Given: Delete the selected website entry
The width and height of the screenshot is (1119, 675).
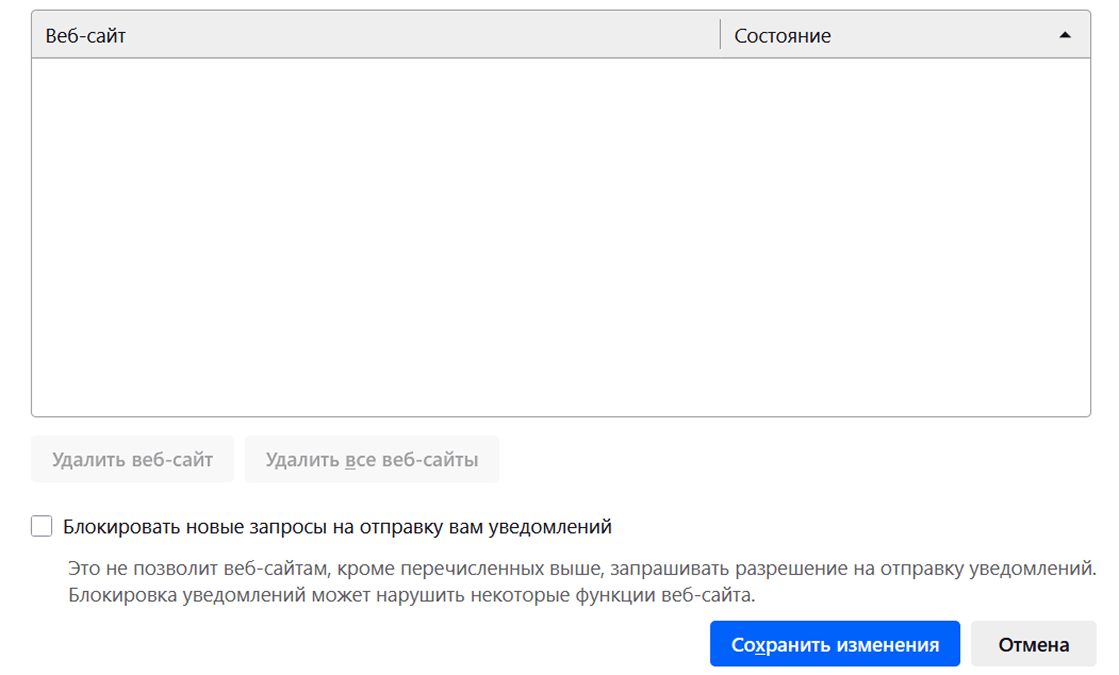Looking at the screenshot, I should (x=132, y=458).
